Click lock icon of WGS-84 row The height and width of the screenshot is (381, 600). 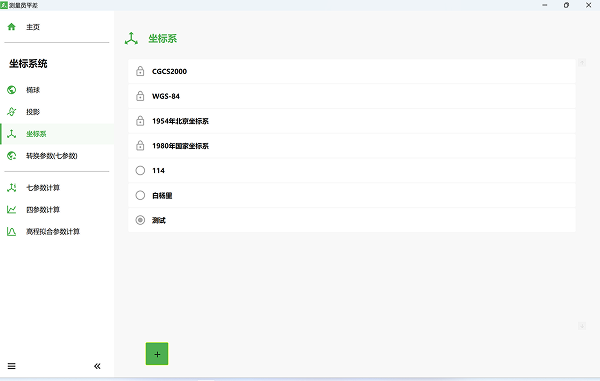point(140,96)
